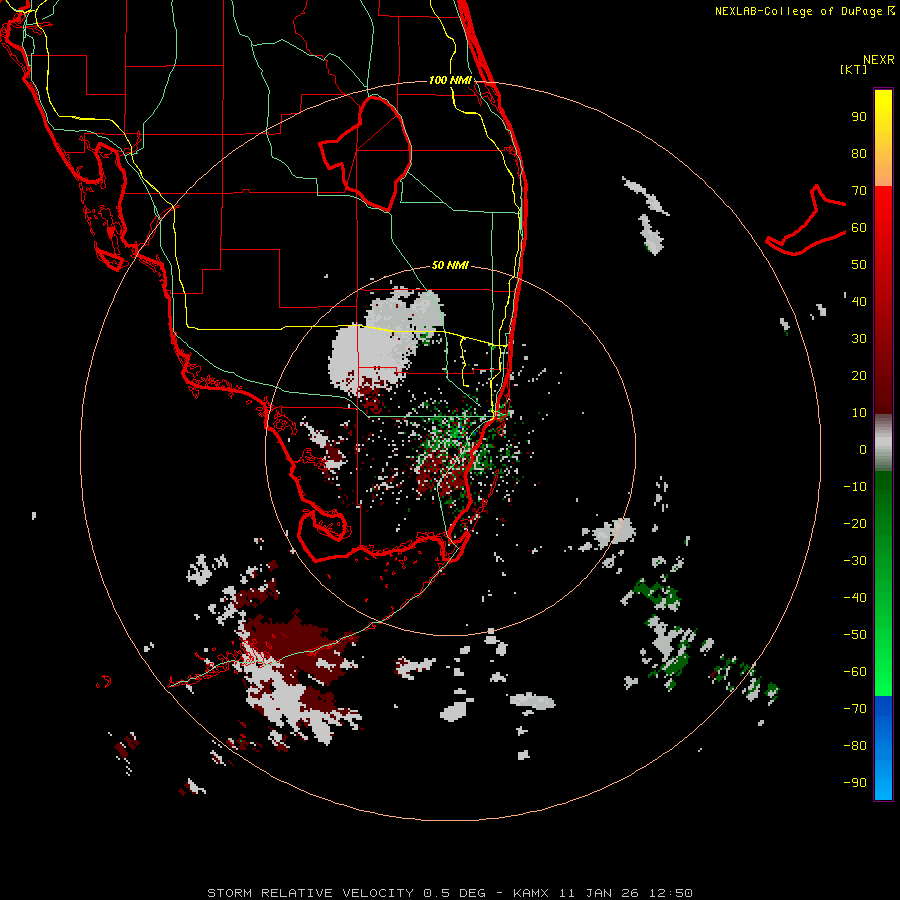900x900 pixels.
Task: Click the Storm Relative Velocity 0.5 DEG caption
Action: tap(346, 893)
